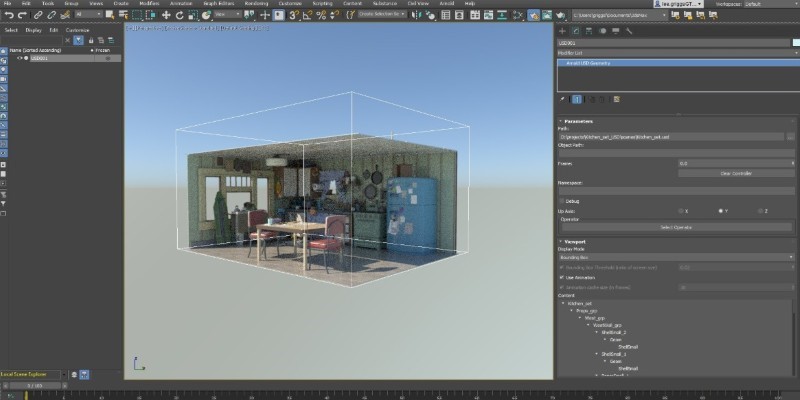Toggle the Use Animation checkbox
This screenshot has width=800, height=400.
562,278
